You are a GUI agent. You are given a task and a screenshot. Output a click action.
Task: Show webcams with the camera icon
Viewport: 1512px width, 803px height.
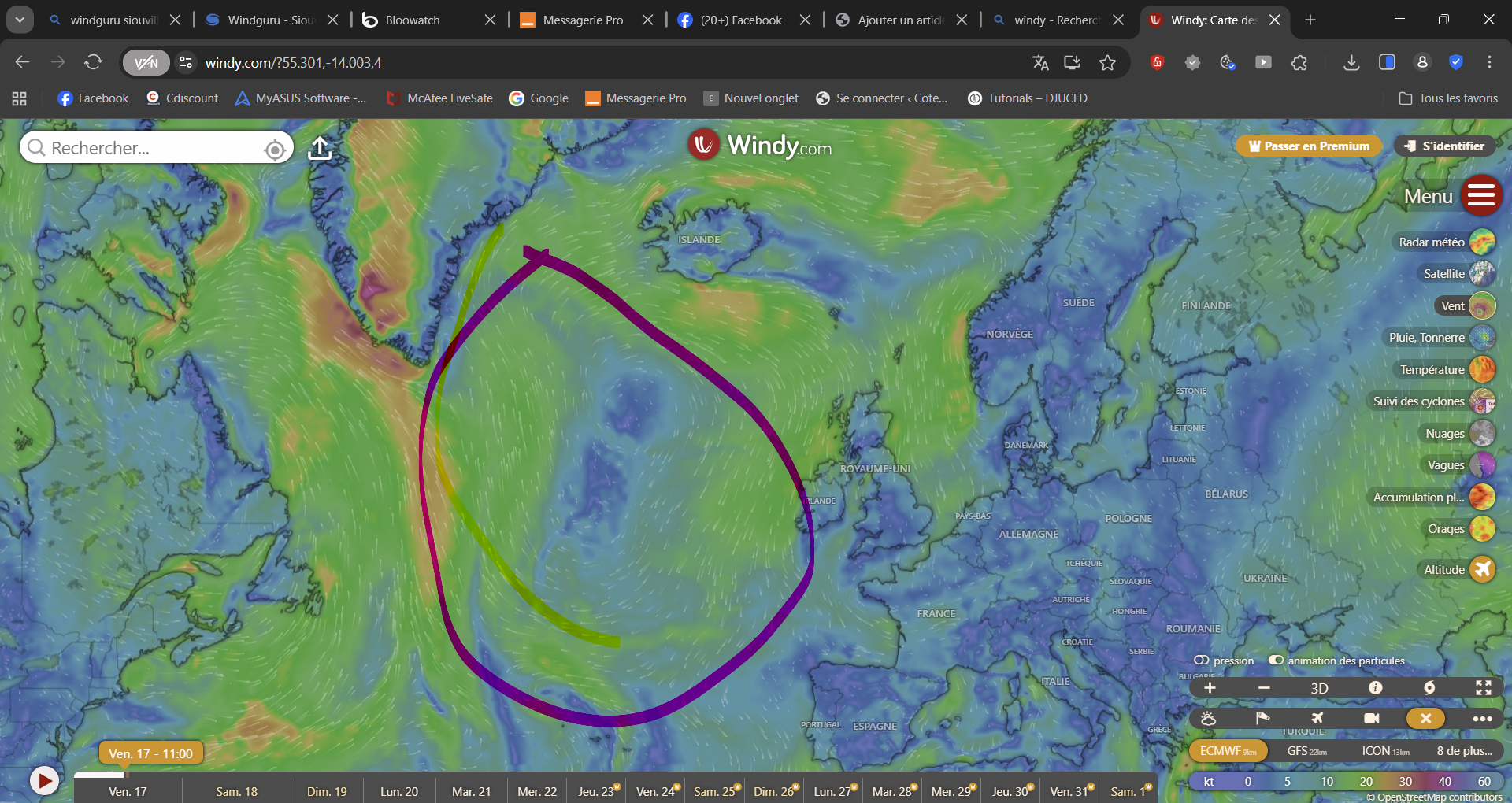point(1371,718)
